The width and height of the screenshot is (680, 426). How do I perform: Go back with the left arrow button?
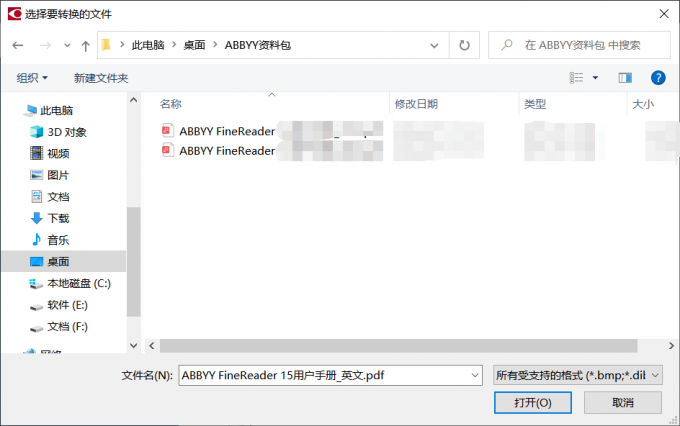pos(18,45)
